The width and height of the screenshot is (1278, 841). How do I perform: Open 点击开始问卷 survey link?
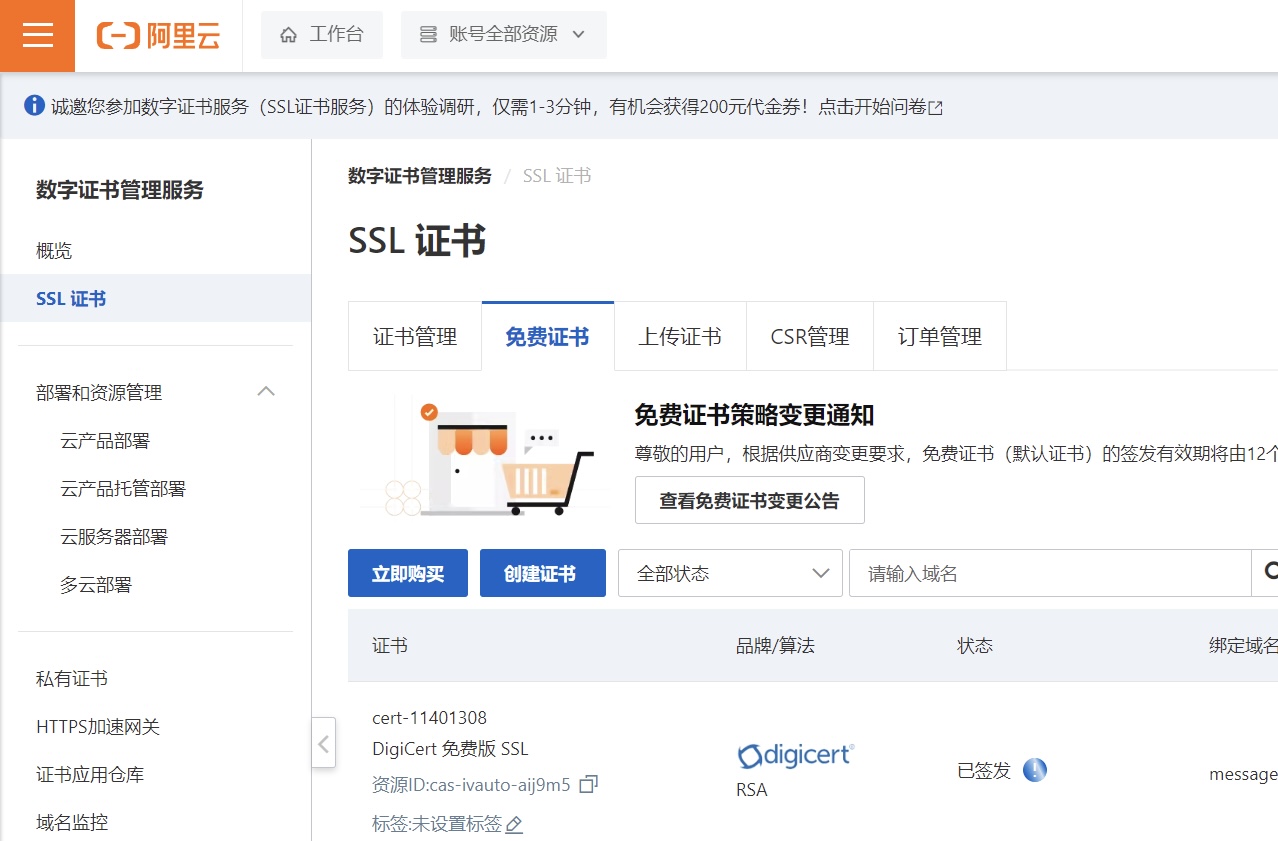click(x=880, y=107)
